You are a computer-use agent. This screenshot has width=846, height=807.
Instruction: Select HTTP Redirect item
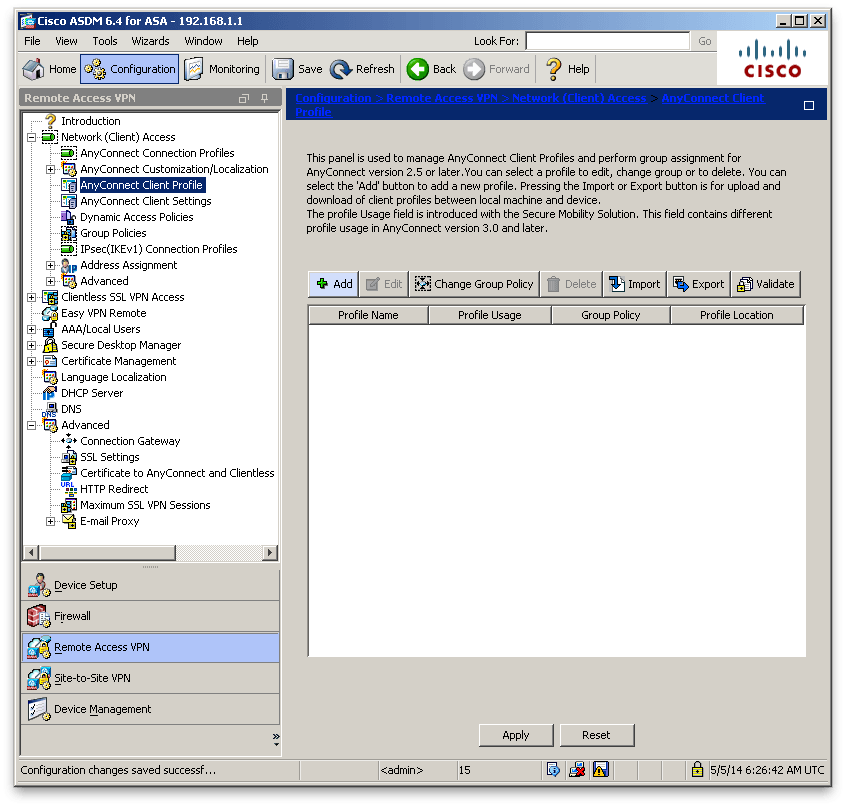click(114, 489)
